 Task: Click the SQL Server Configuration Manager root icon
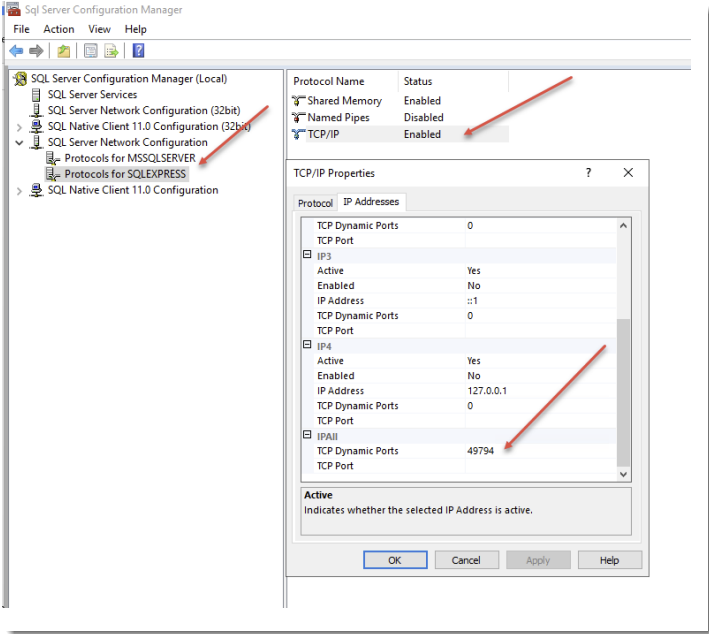(x=20, y=79)
